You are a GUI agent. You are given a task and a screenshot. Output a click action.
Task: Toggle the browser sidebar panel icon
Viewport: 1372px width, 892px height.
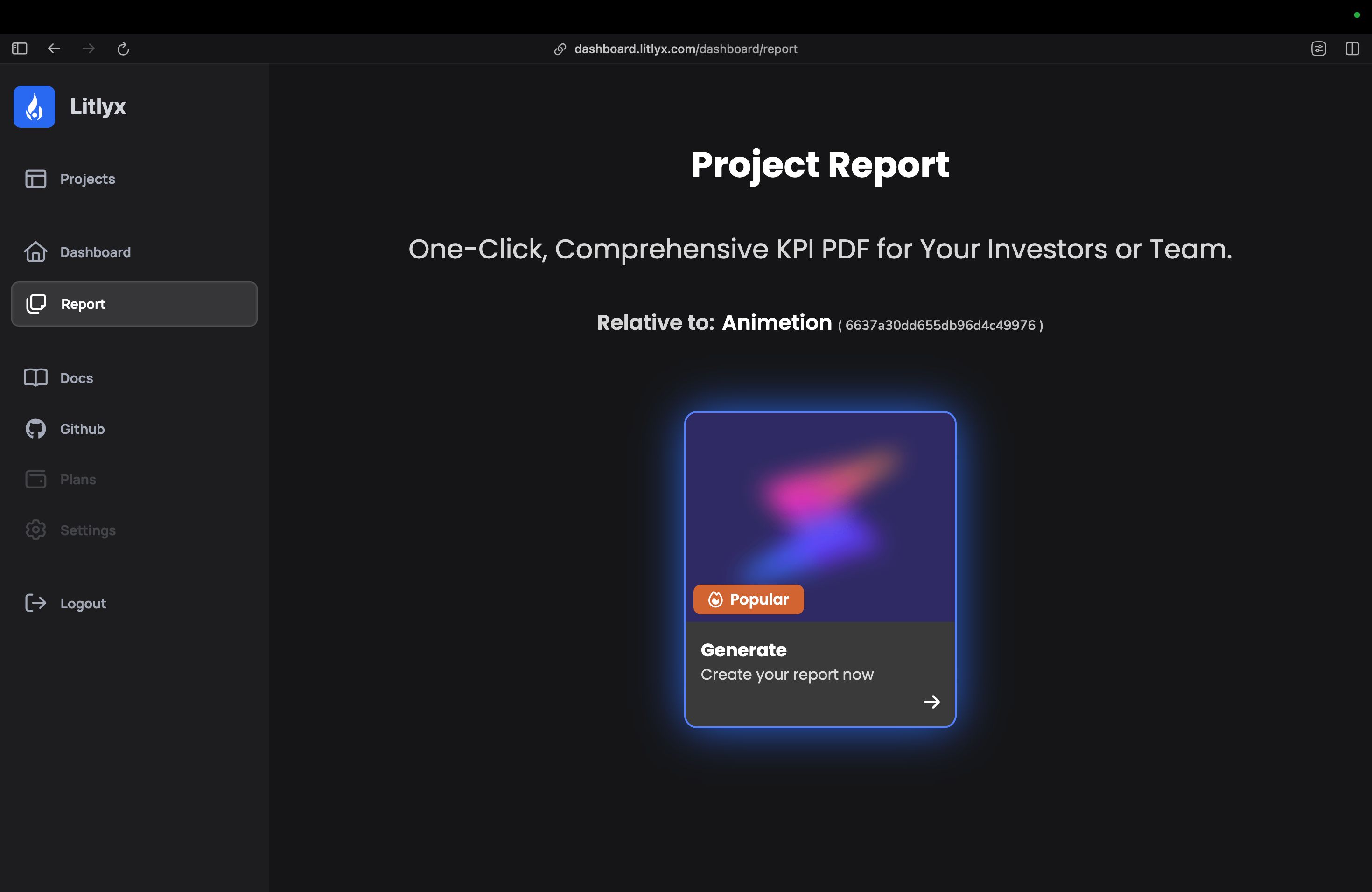click(20, 49)
